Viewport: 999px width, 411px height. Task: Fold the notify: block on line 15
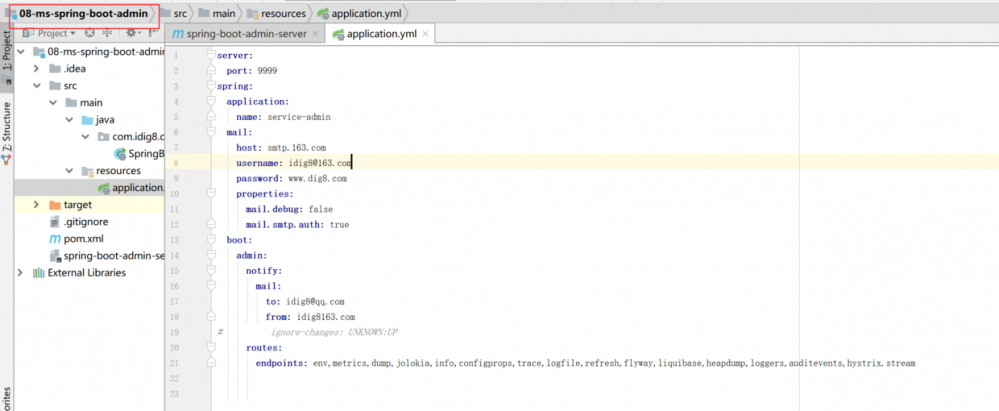212,271
